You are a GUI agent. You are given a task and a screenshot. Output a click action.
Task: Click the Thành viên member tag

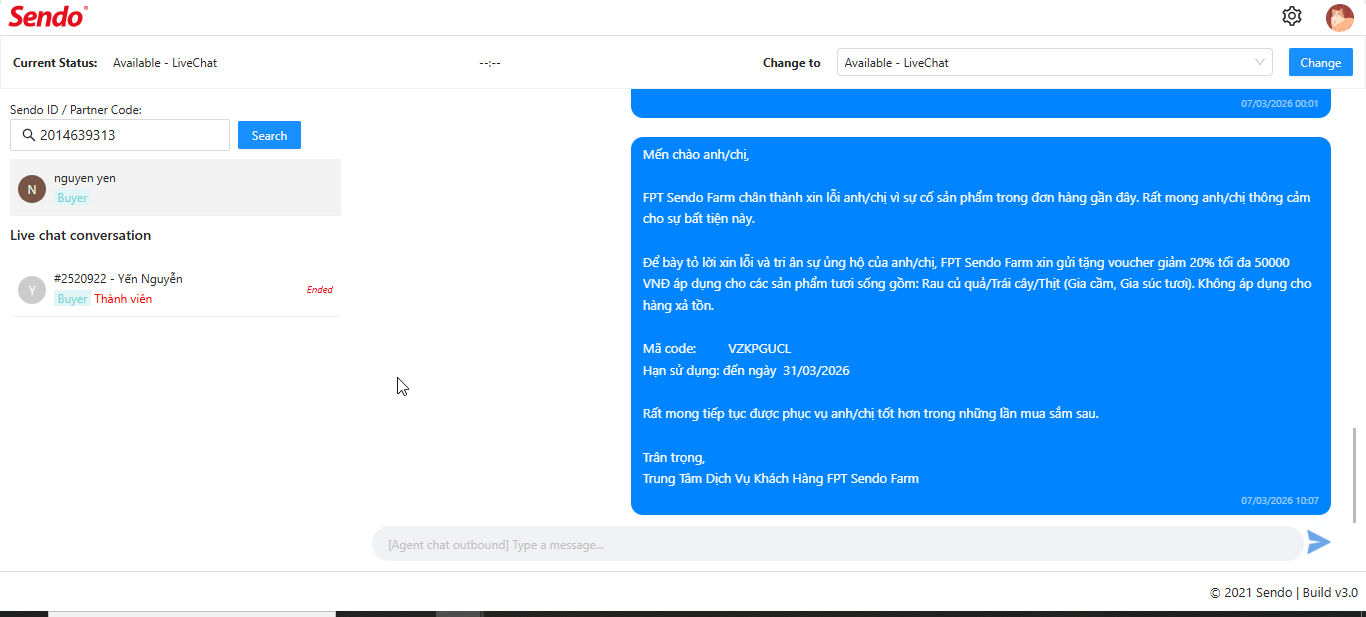coord(123,299)
